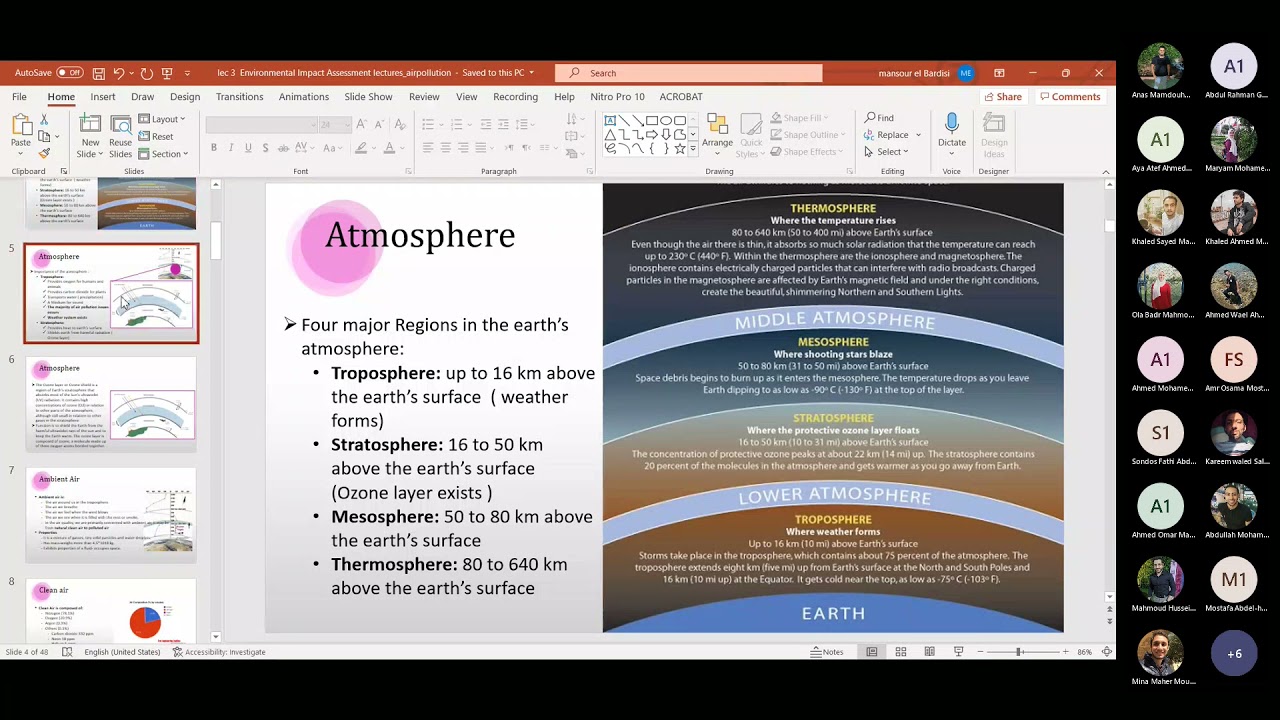Click the Share button

[1003, 97]
